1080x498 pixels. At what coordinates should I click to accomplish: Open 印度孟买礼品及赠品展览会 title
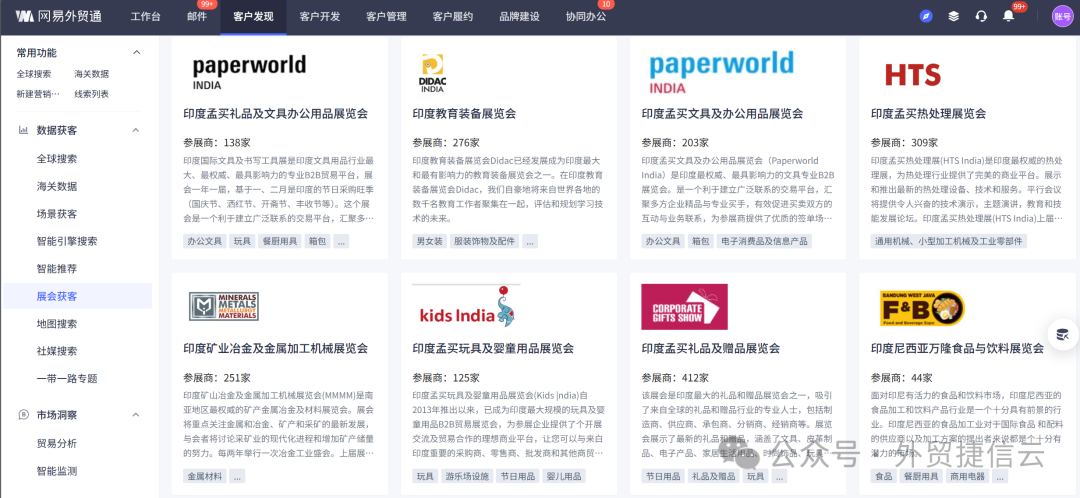[x=711, y=349]
